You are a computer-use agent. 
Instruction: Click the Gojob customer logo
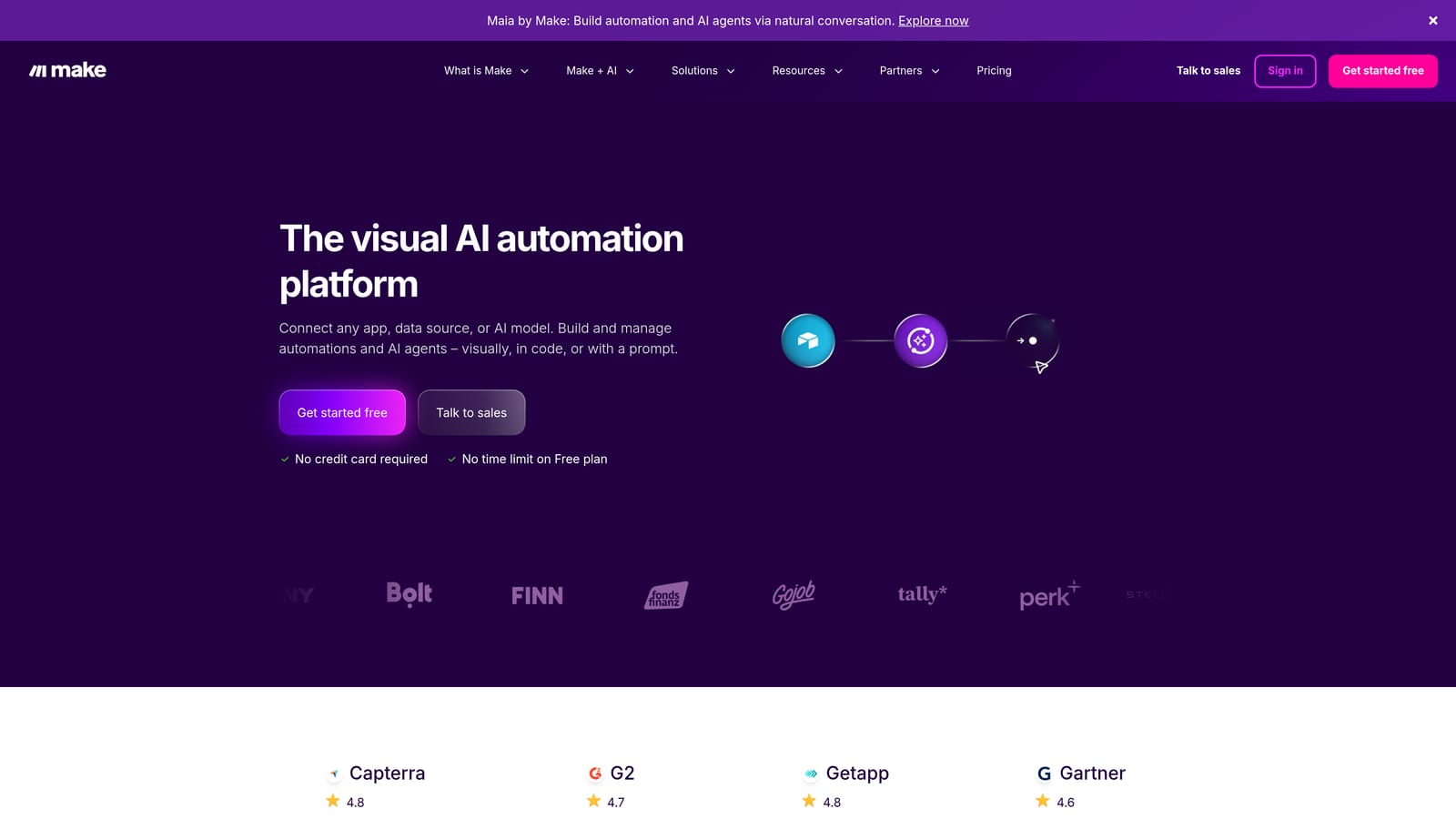click(794, 594)
